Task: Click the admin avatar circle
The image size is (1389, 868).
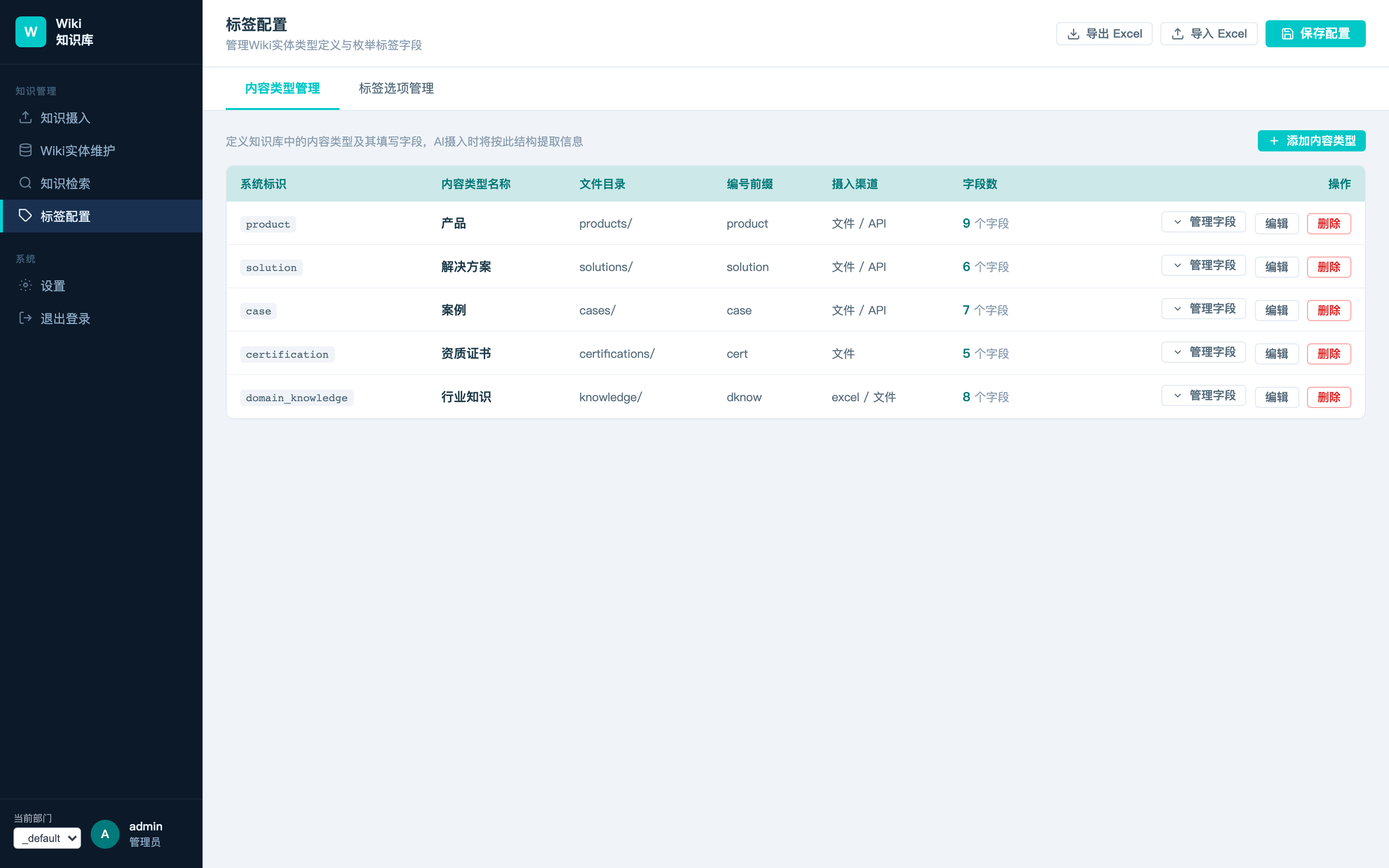Action: (105, 834)
